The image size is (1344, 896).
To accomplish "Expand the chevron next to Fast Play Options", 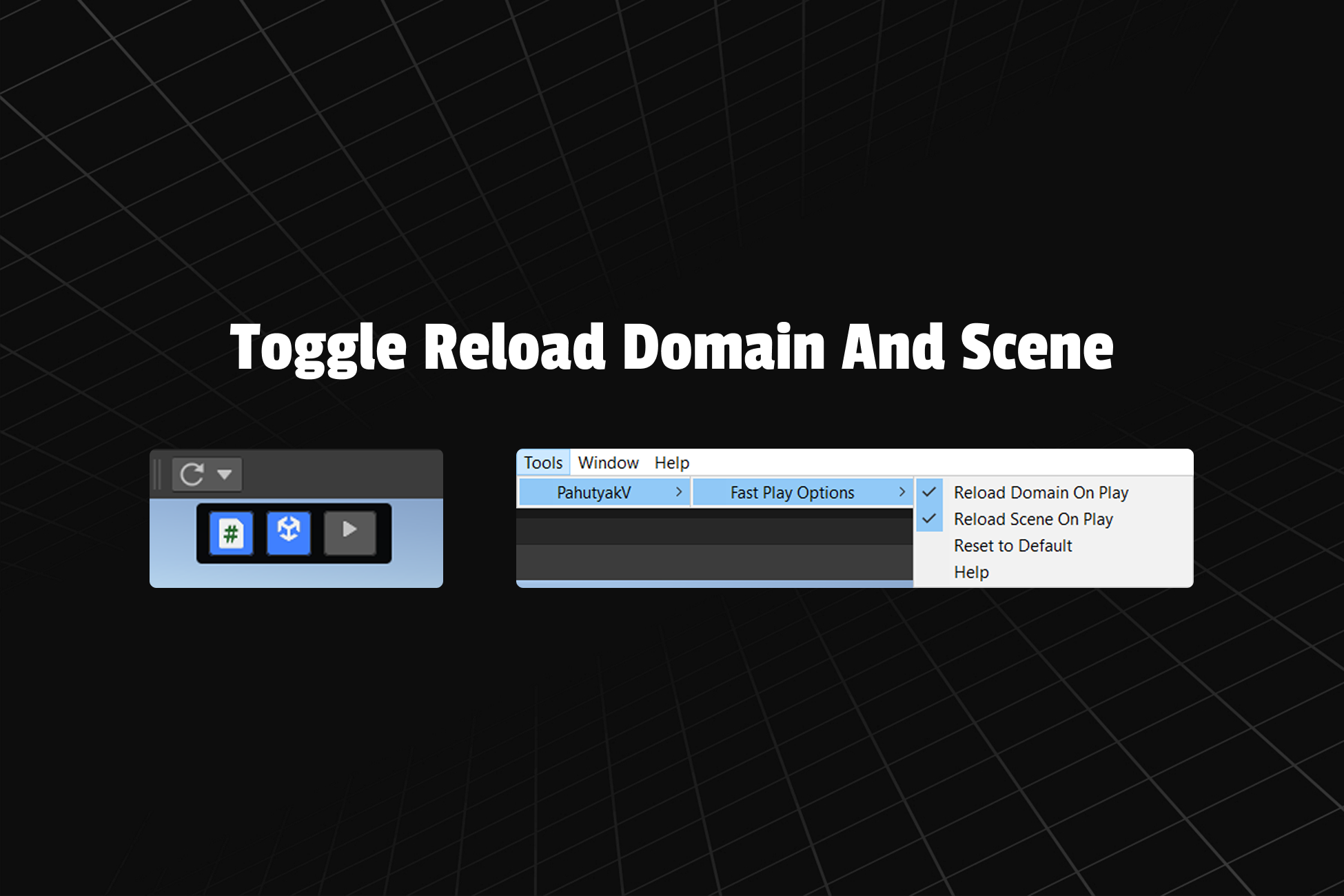I will [x=902, y=492].
